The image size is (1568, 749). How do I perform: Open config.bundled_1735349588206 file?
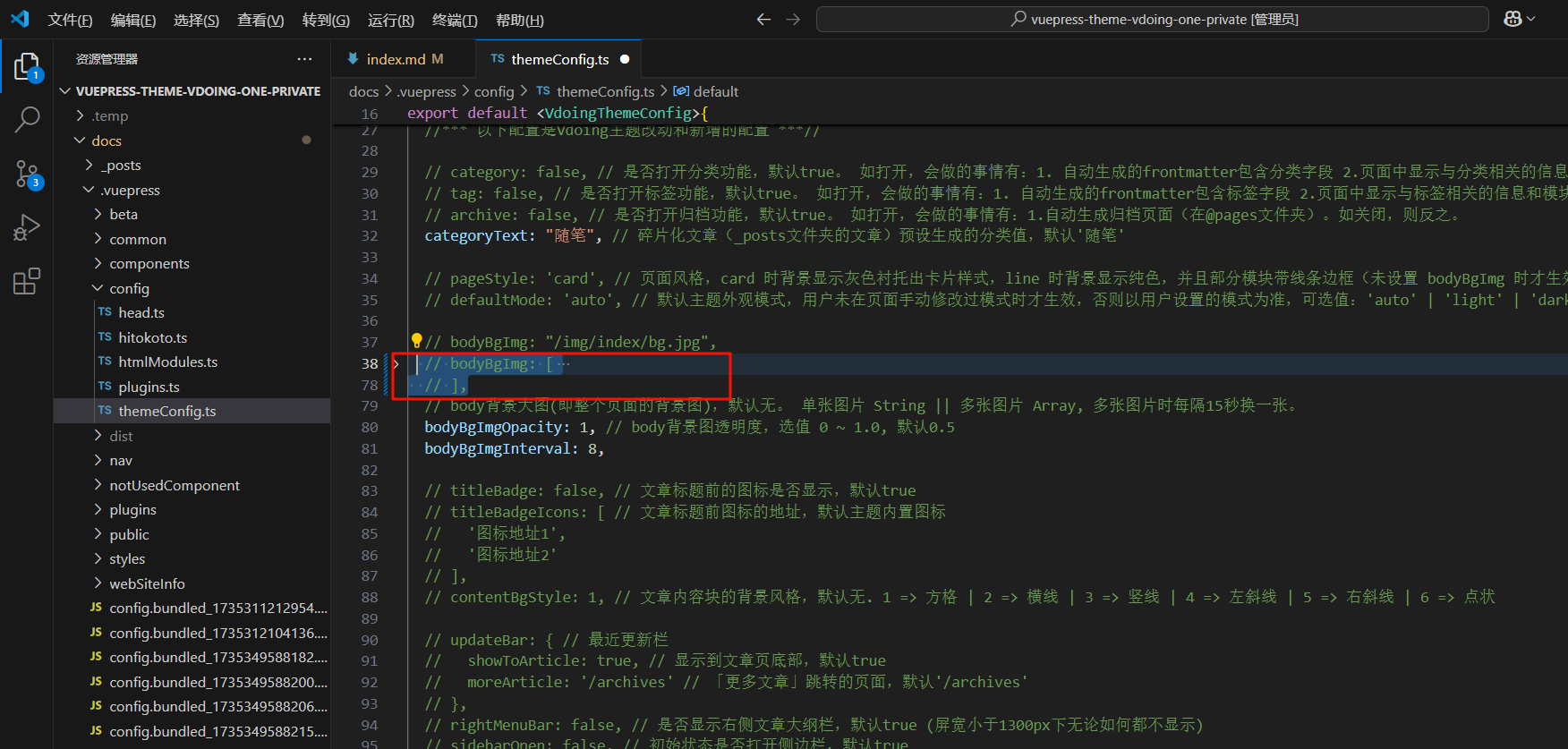click(x=192, y=706)
